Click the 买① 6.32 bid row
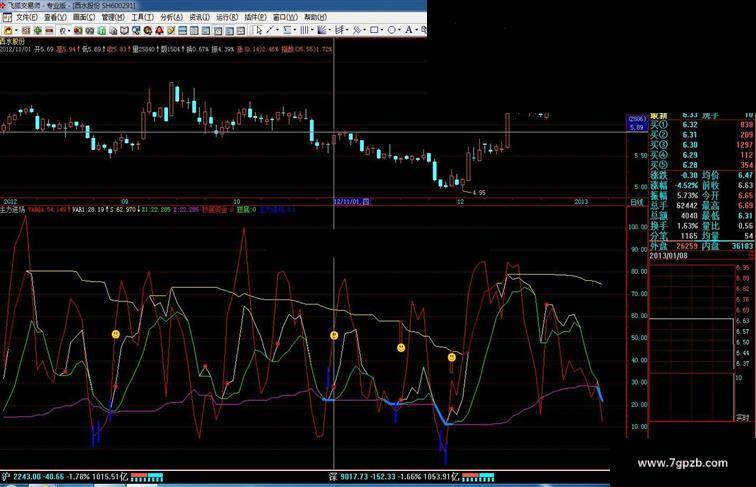Image resolution: width=756 pixels, height=487 pixels. coord(702,124)
